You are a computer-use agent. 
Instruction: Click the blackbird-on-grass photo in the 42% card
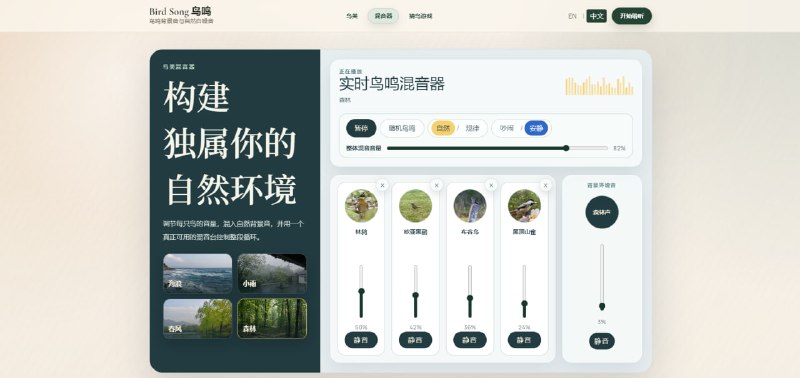pos(415,206)
